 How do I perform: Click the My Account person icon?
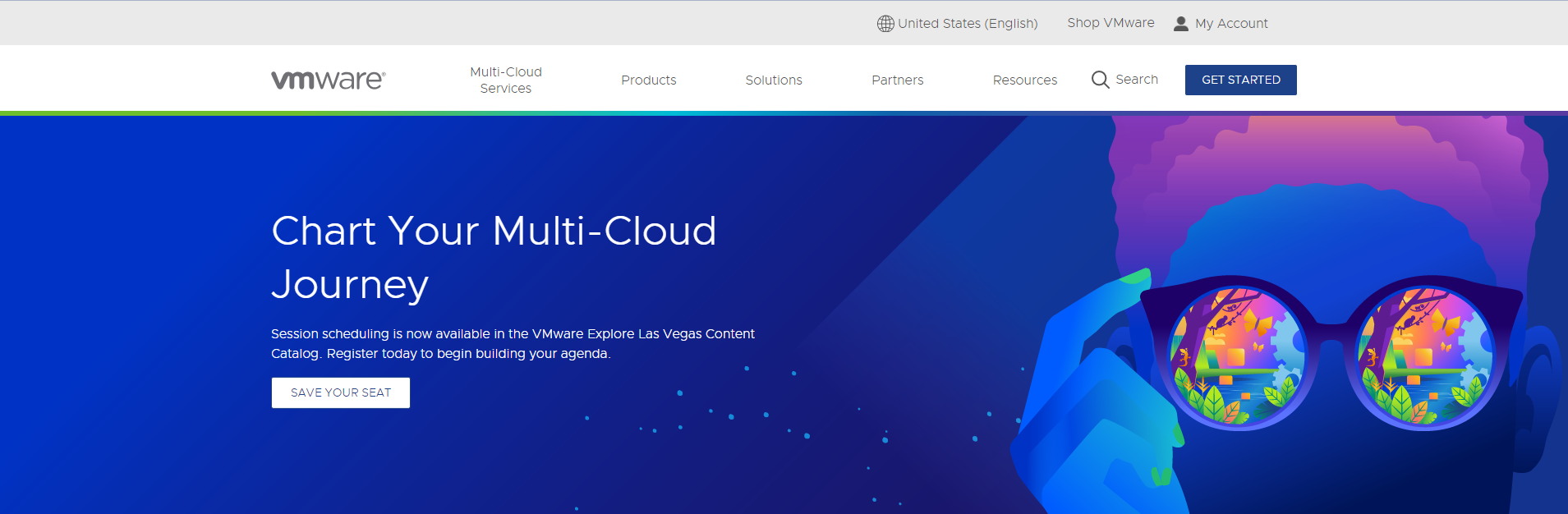pos(1181,24)
